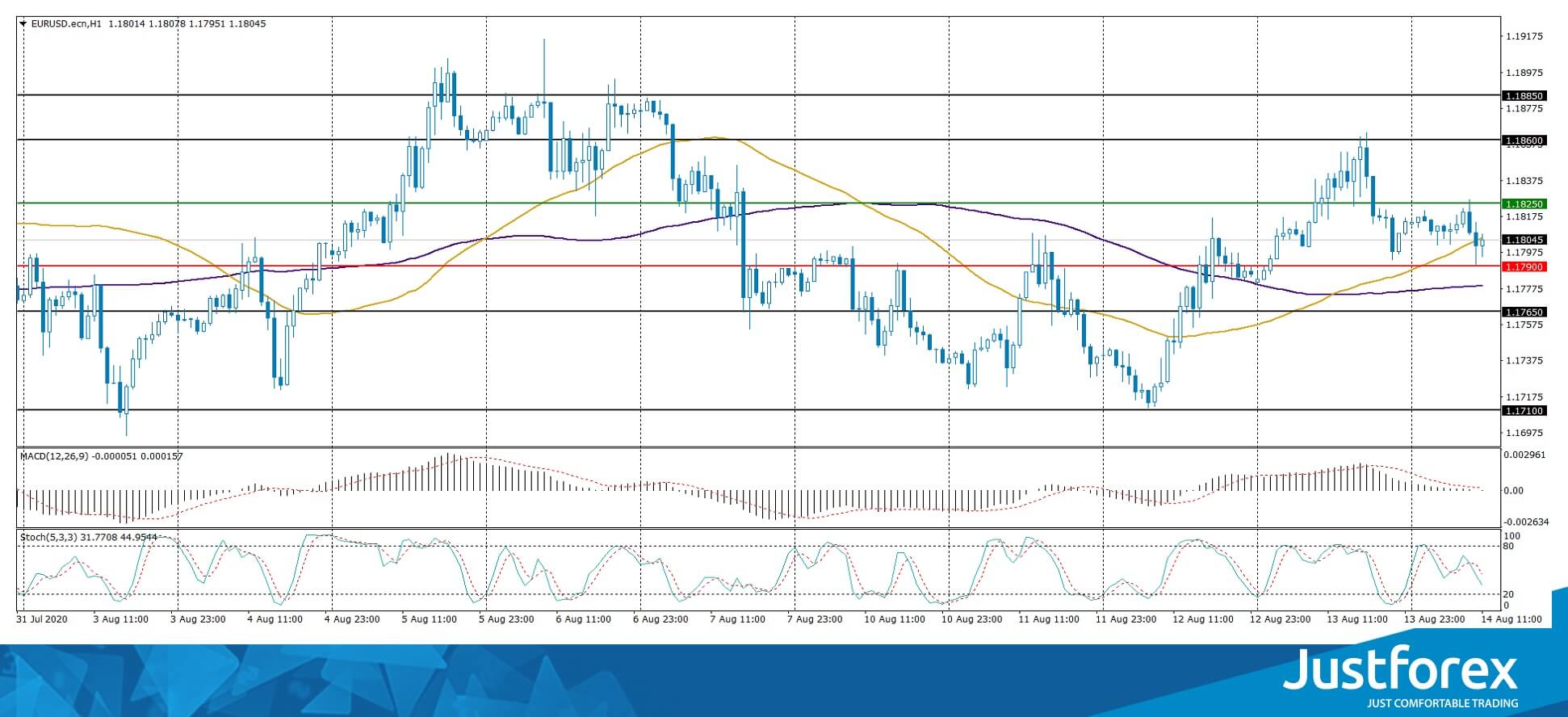Select the 1.17650 black price level tag
Image resolution: width=1568 pixels, height=717 pixels.
coord(1524,312)
